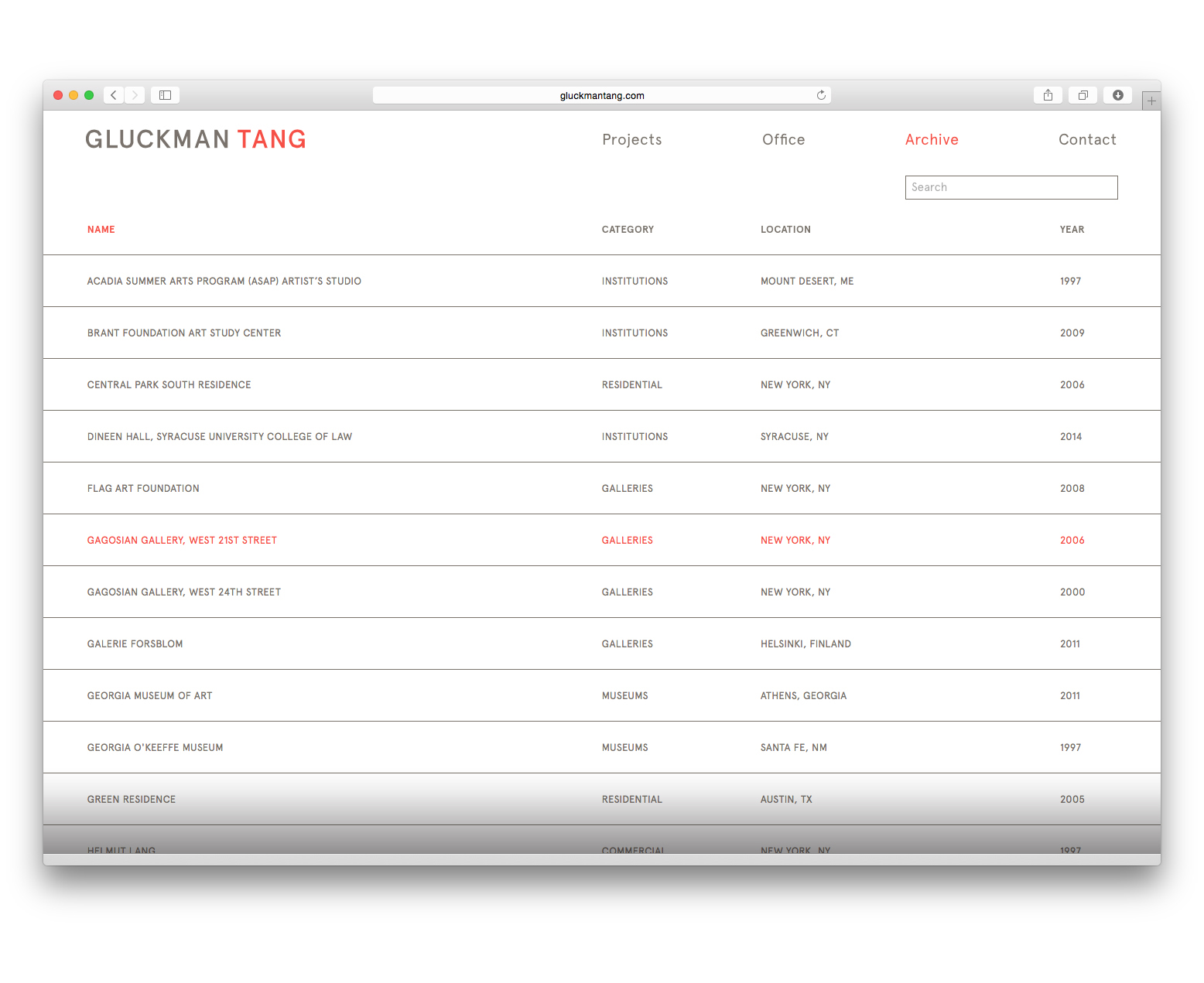Open the Contact menu item
1204x983 pixels.
point(1087,140)
